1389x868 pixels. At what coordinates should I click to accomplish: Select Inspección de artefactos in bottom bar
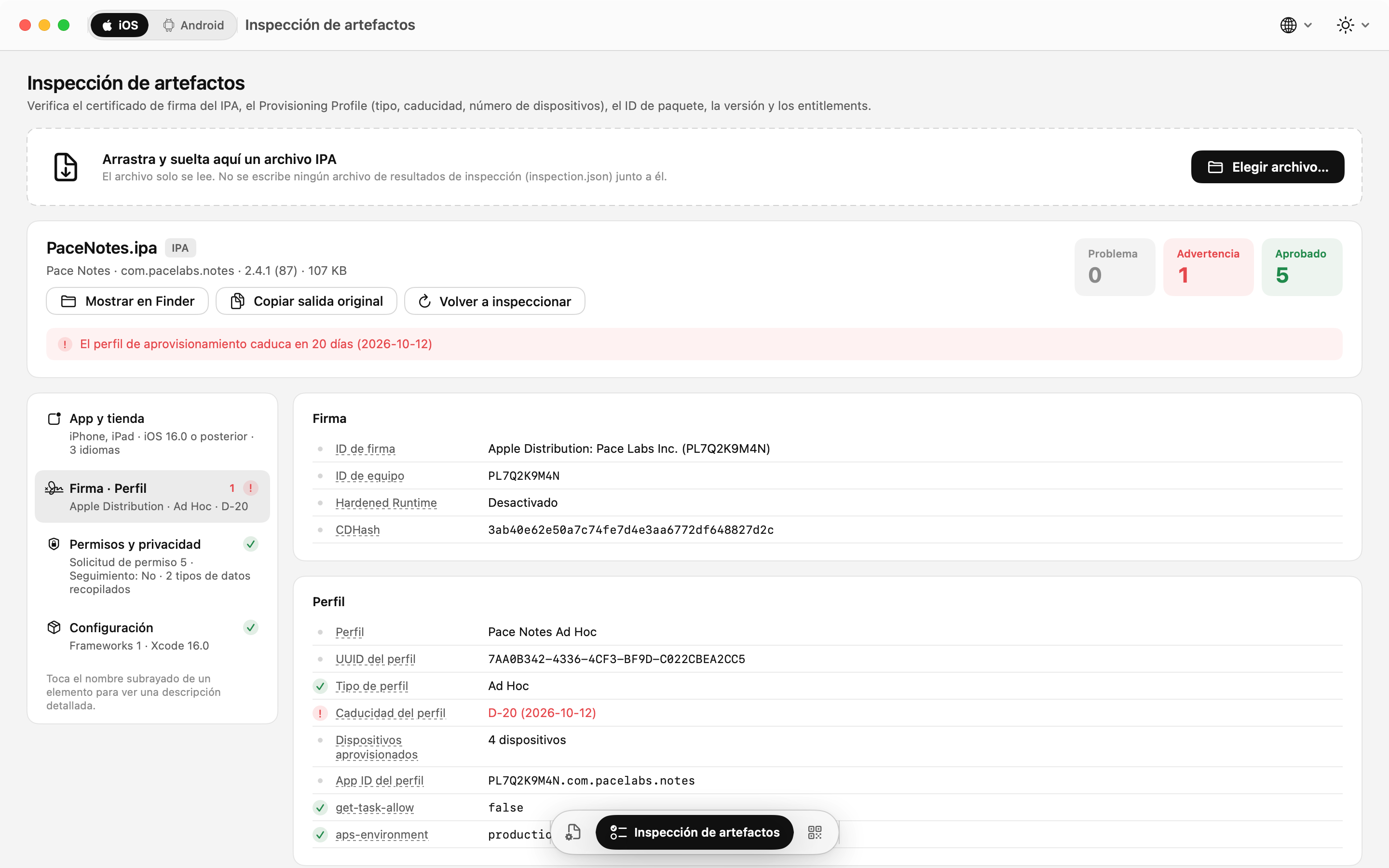pos(694,832)
